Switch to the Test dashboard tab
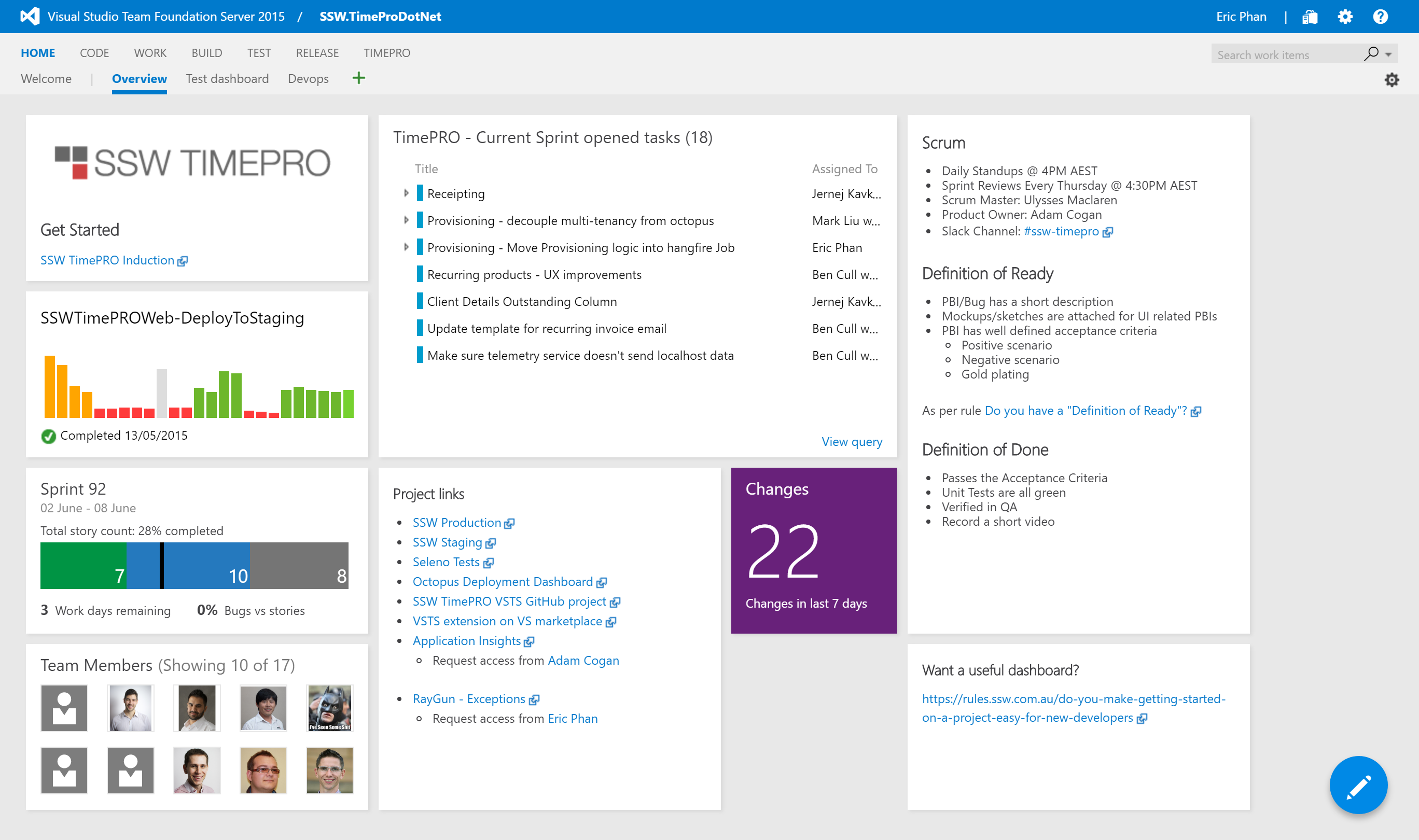This screenshot has width=1419, height=840. tap(227, 79)
